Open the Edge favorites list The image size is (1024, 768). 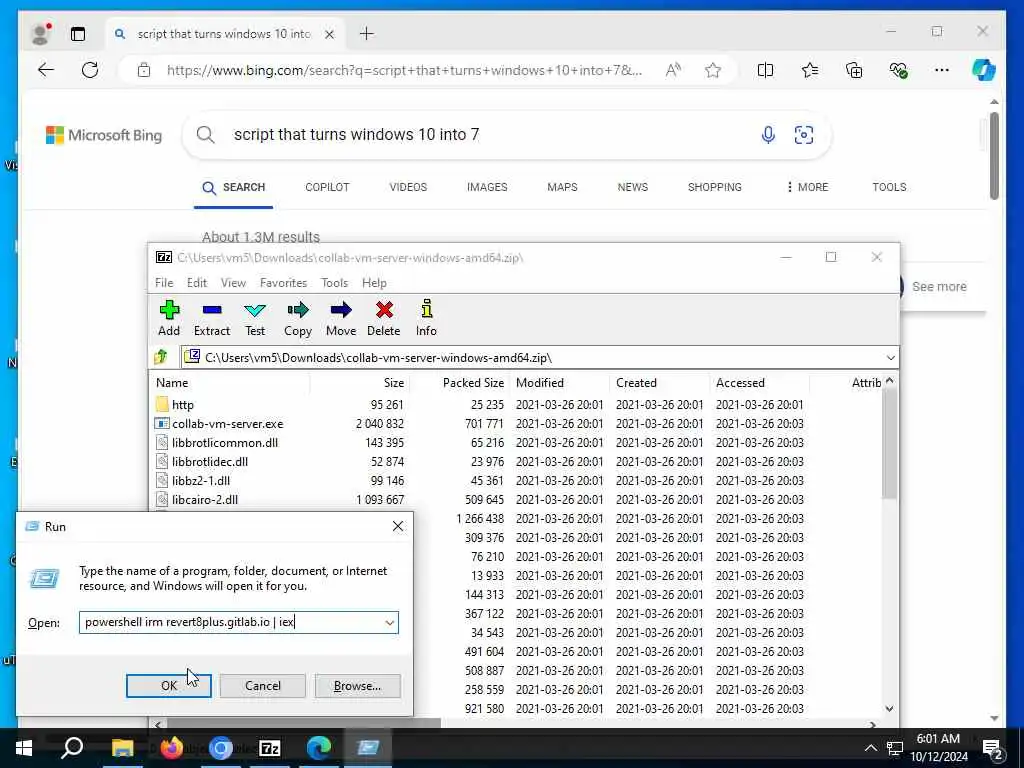[810, 70]
